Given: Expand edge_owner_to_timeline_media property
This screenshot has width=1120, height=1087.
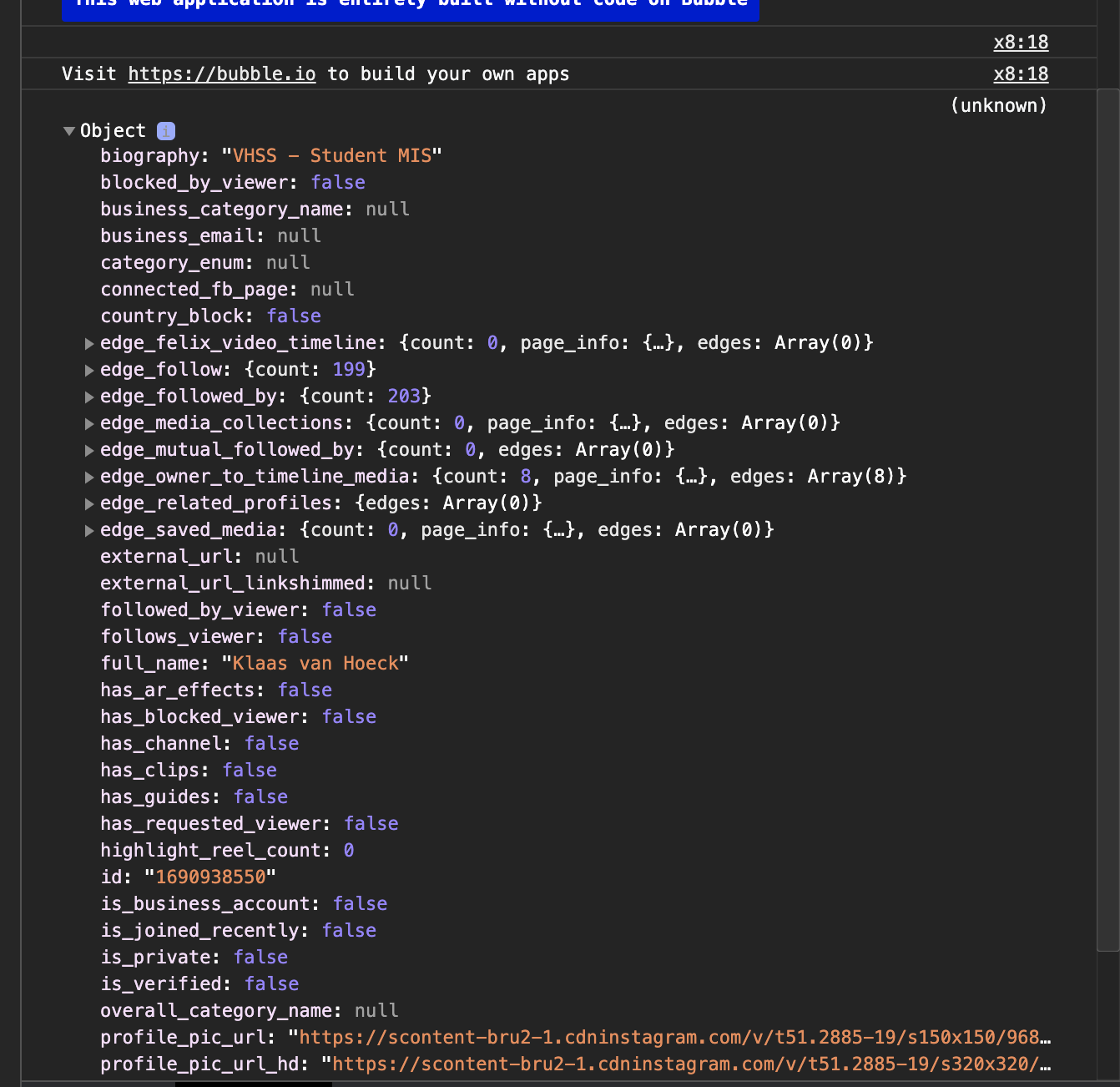Looking at the screenshot, I should click(x=89, y=477).
